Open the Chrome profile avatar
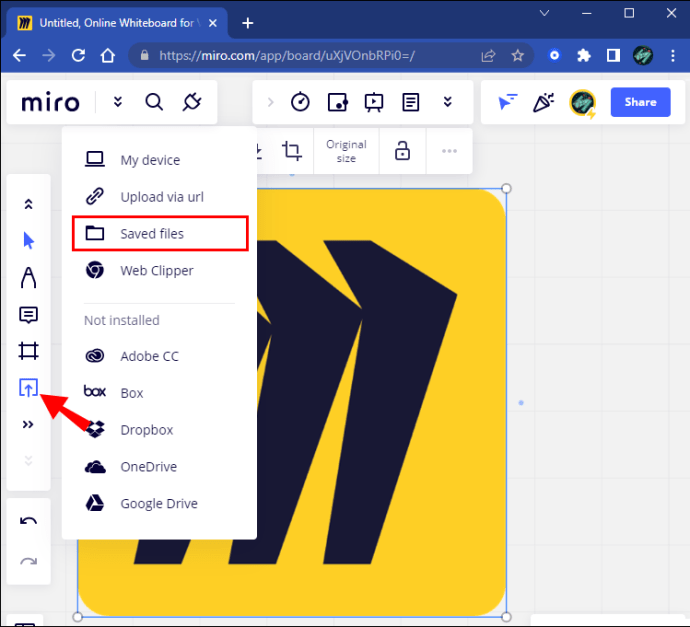The width and height of the screenshot is (690, 627). coord(642,55)
